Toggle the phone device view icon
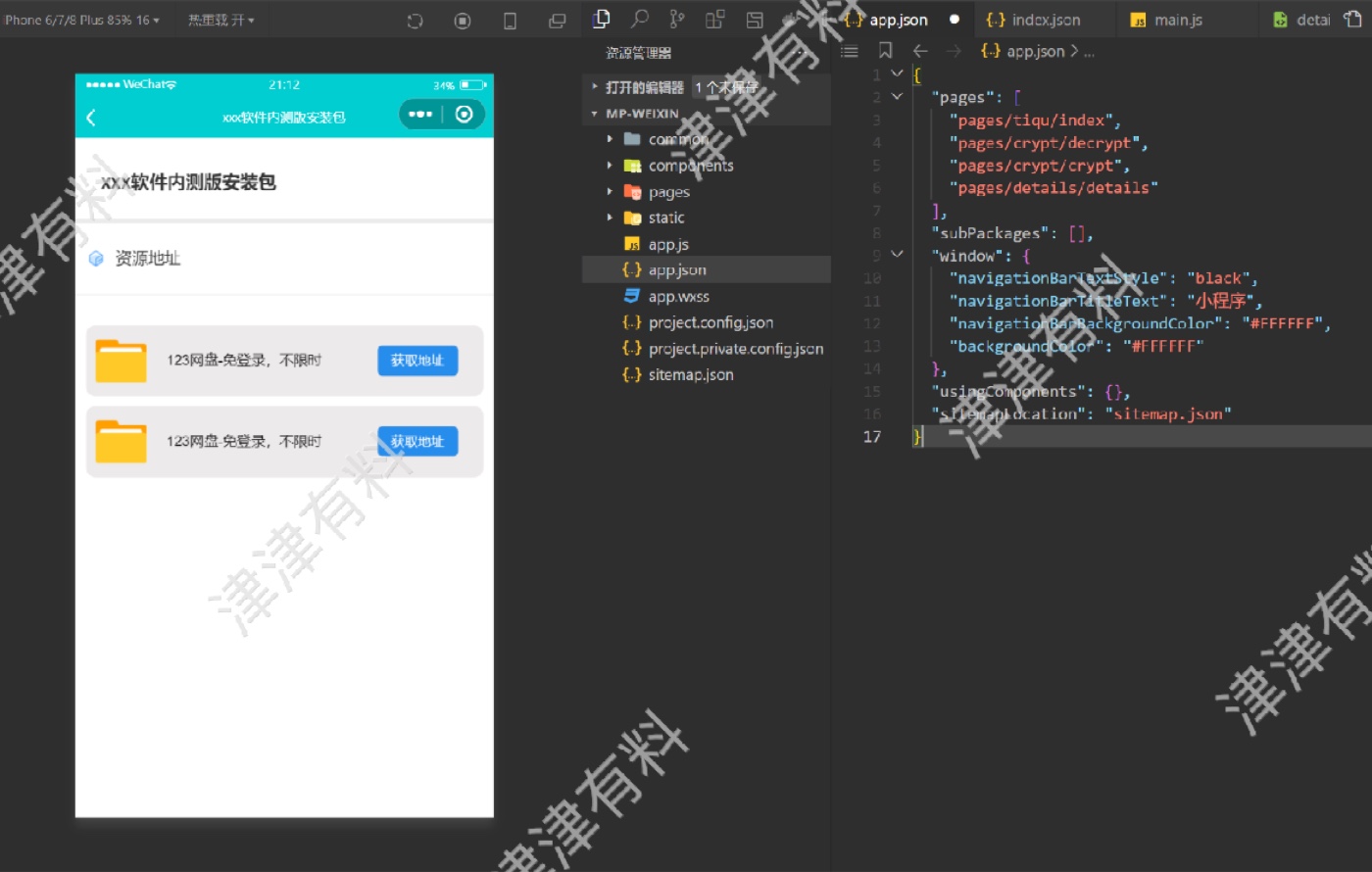This screenshot has height=872, width=1372. tap(510, 21)
